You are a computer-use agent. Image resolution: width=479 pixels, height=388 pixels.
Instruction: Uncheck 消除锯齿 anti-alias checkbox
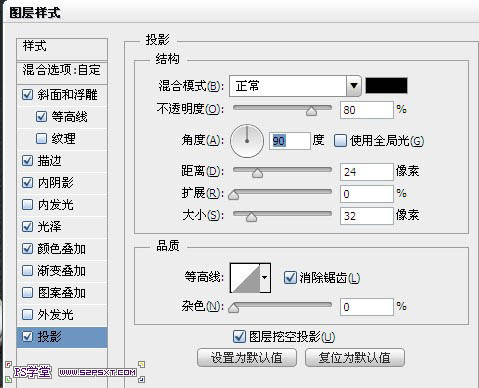[x=290, y=277]
